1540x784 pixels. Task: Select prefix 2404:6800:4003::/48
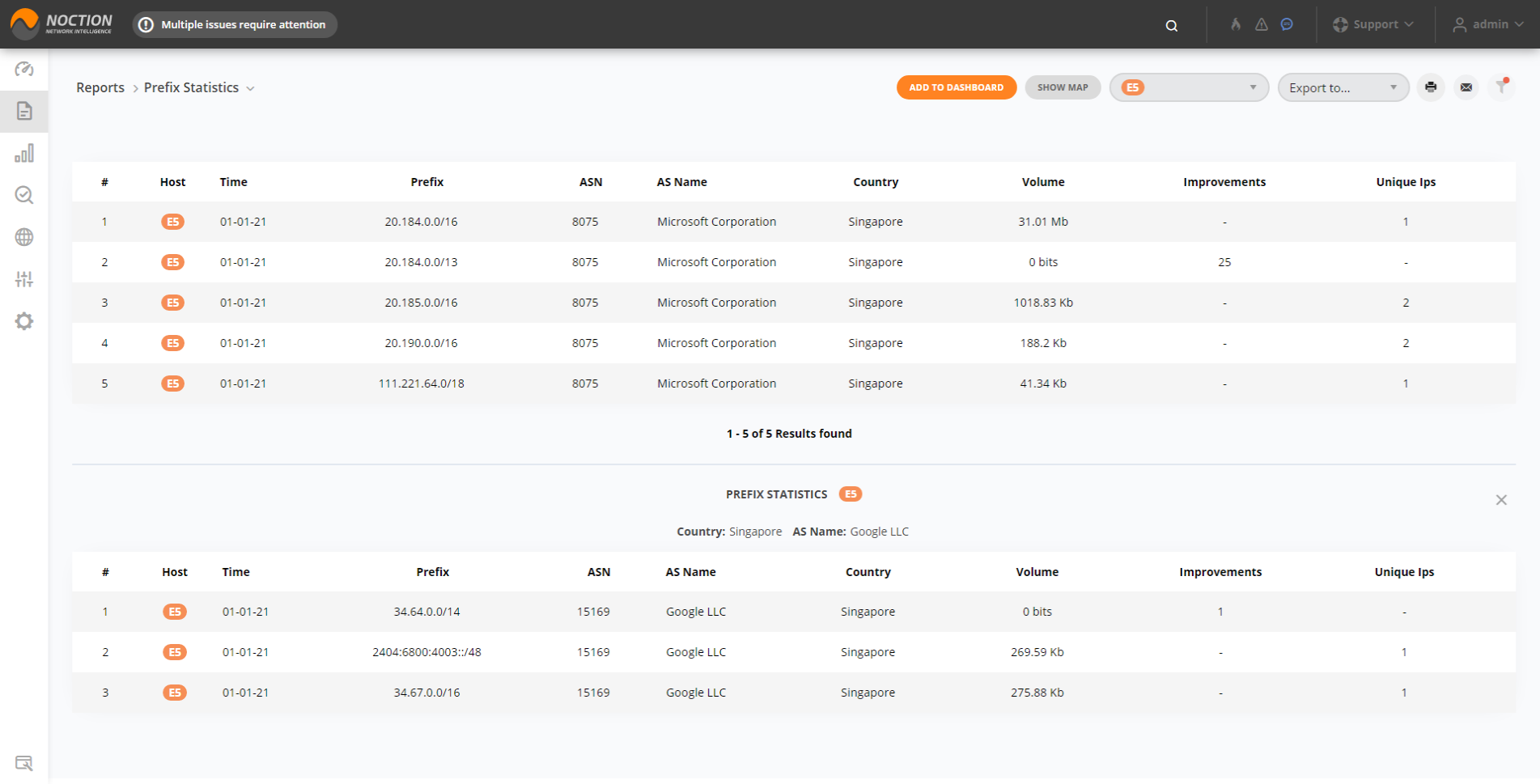coord(426,652)
